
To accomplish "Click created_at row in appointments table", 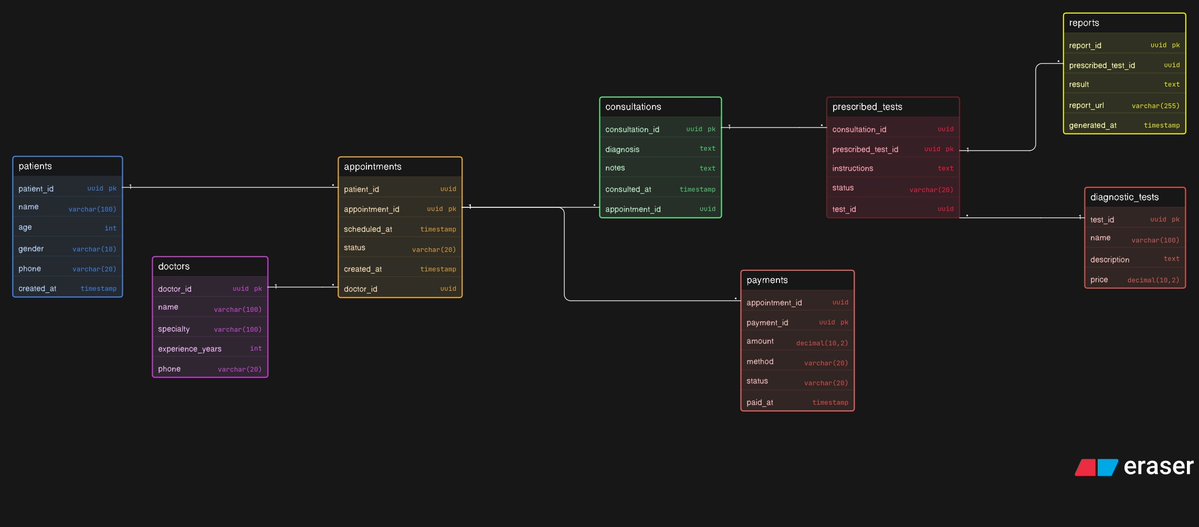I will click(400, 268).
